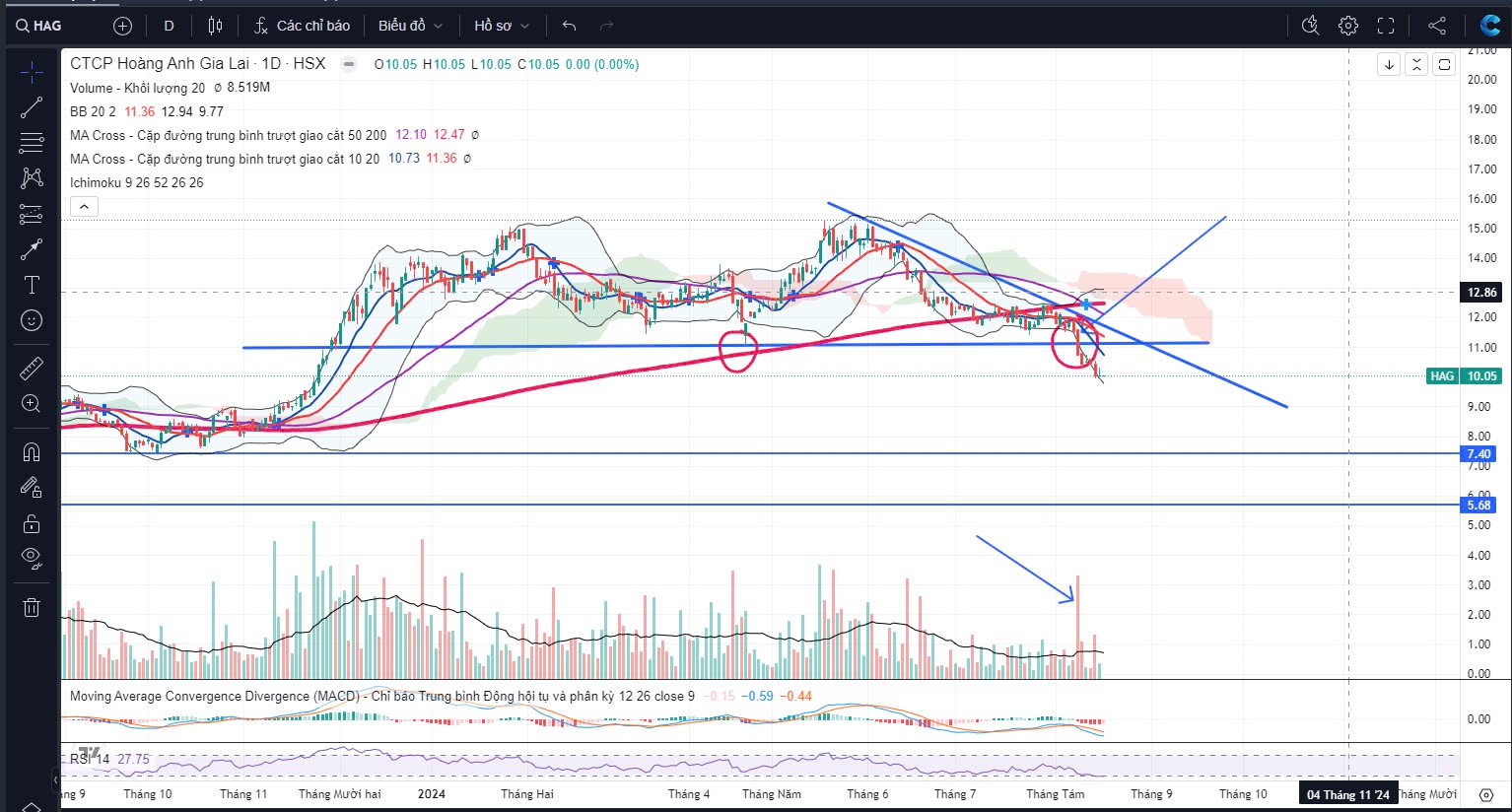Select MA Cross 10 20 legend
Screen dimensions: 1512x812
224,159
